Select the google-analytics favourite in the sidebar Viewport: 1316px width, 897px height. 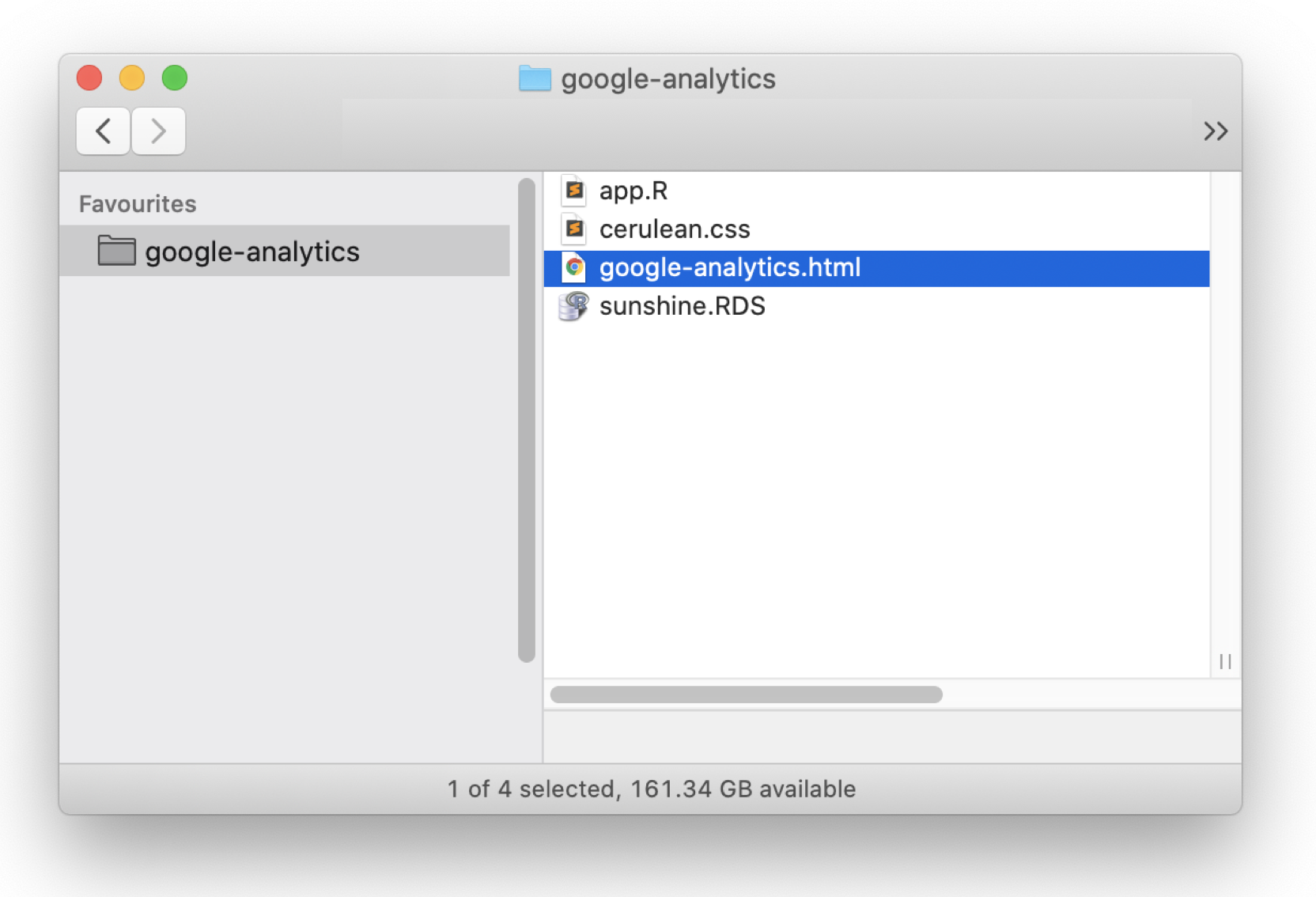[x=251, y=251]
